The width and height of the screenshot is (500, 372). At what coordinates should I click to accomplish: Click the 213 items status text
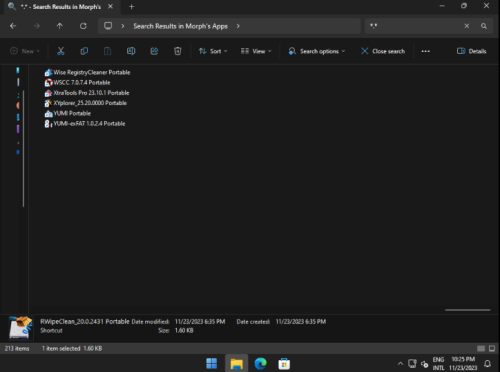17,349
